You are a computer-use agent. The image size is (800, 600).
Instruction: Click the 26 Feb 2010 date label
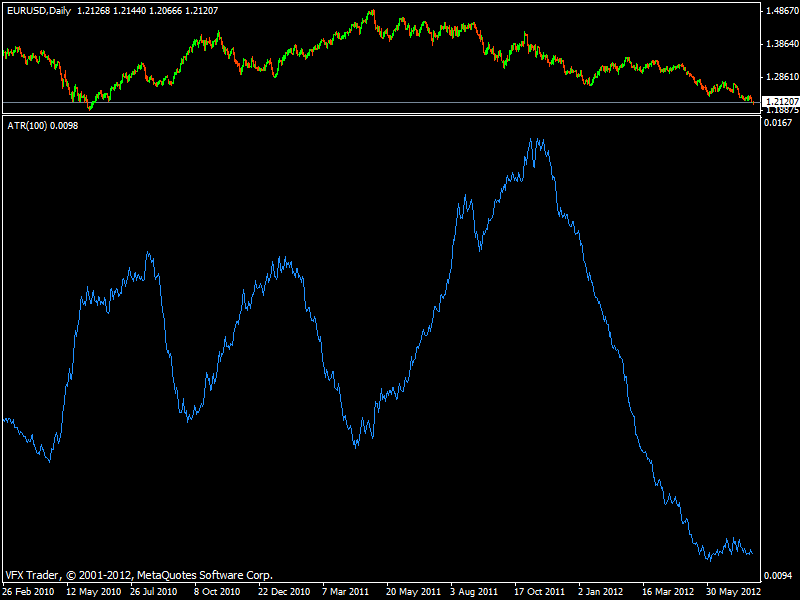[x=29, y=592]
